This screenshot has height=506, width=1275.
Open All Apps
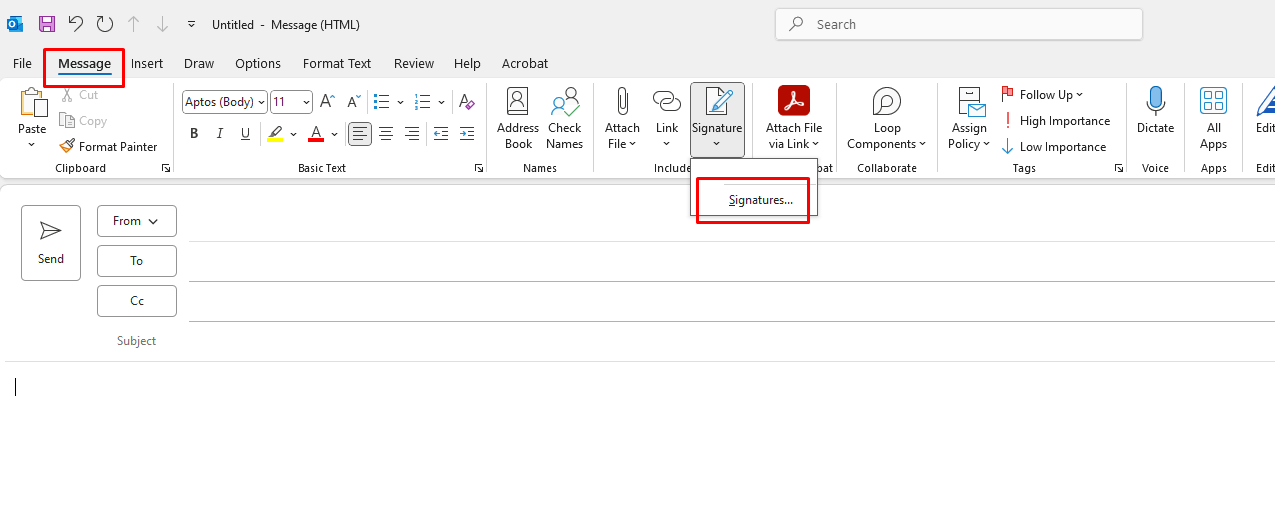click(1213, 118)
